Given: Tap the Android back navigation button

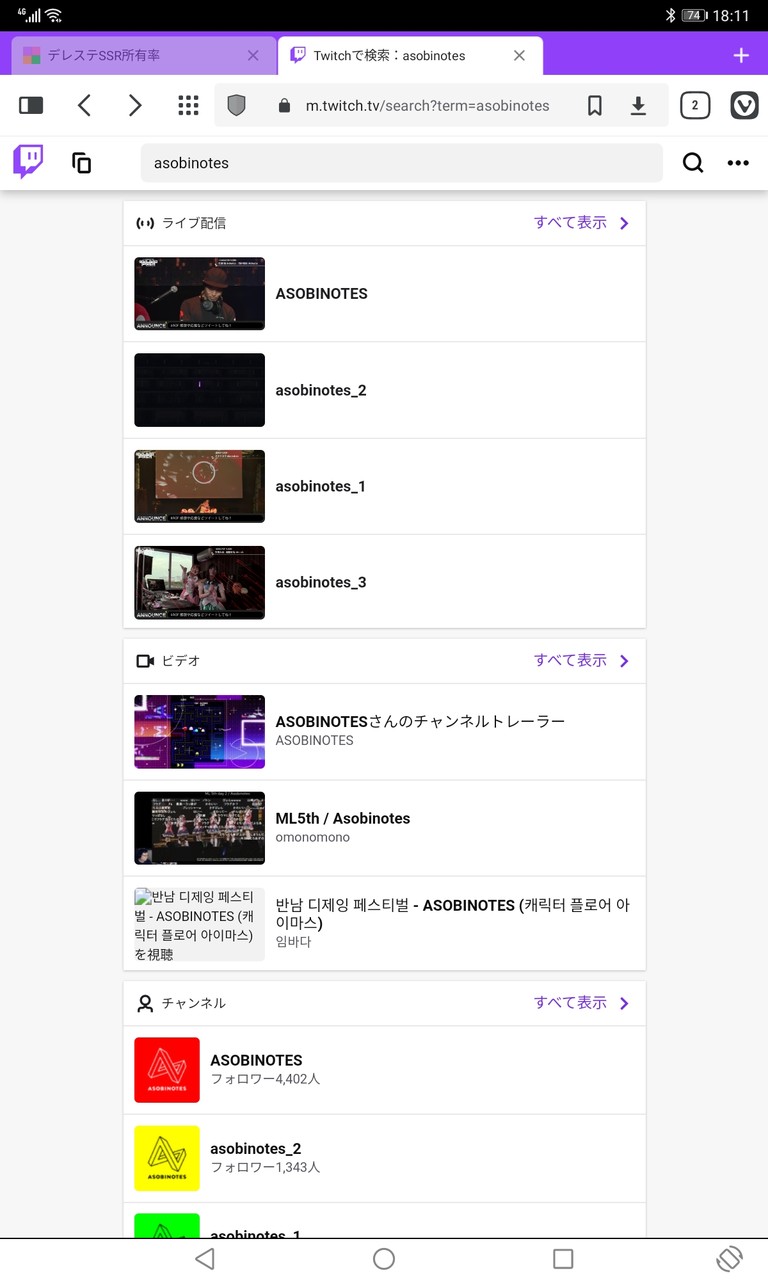Looking at the screenshot, I should [x=205, y=1259].
